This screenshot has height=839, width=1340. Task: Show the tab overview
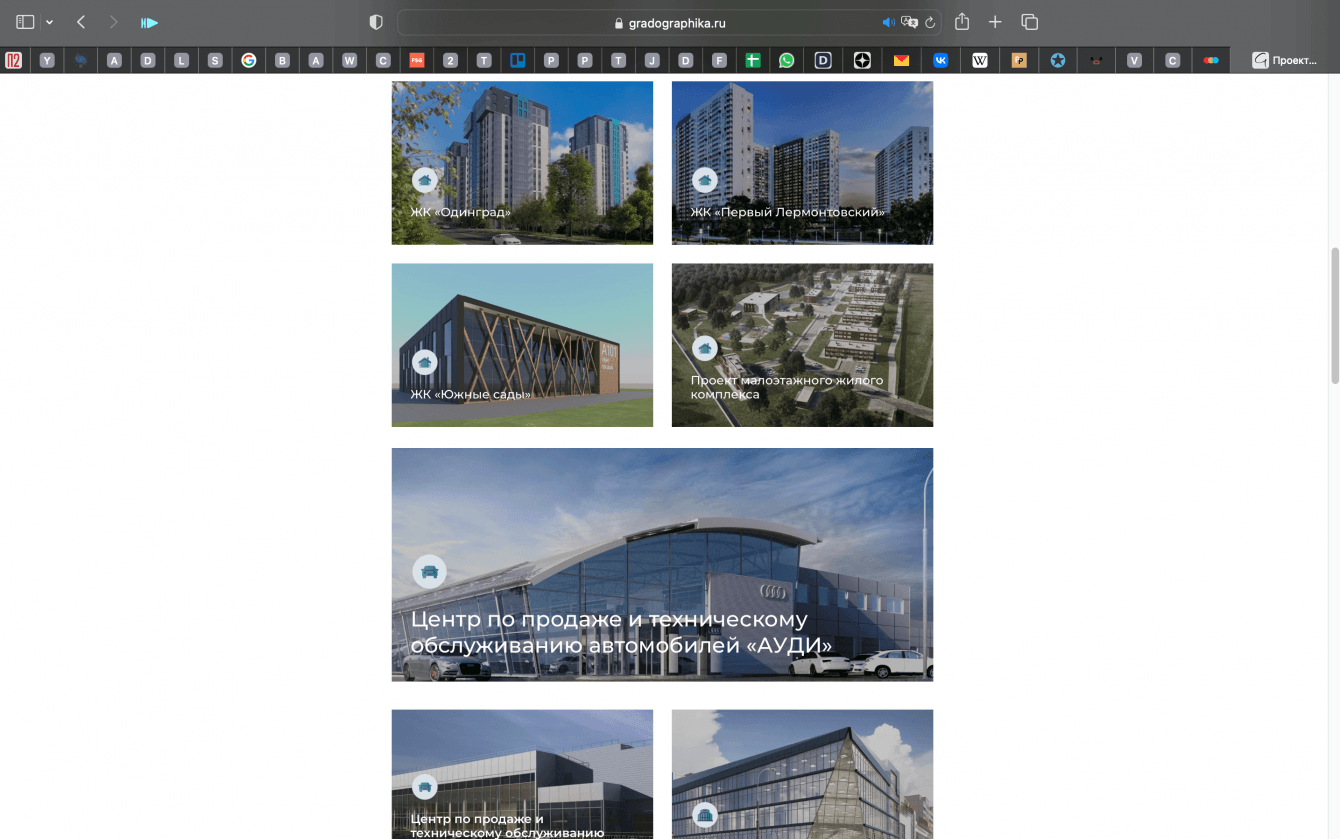pyautogui.click(x=1029, y=22)
